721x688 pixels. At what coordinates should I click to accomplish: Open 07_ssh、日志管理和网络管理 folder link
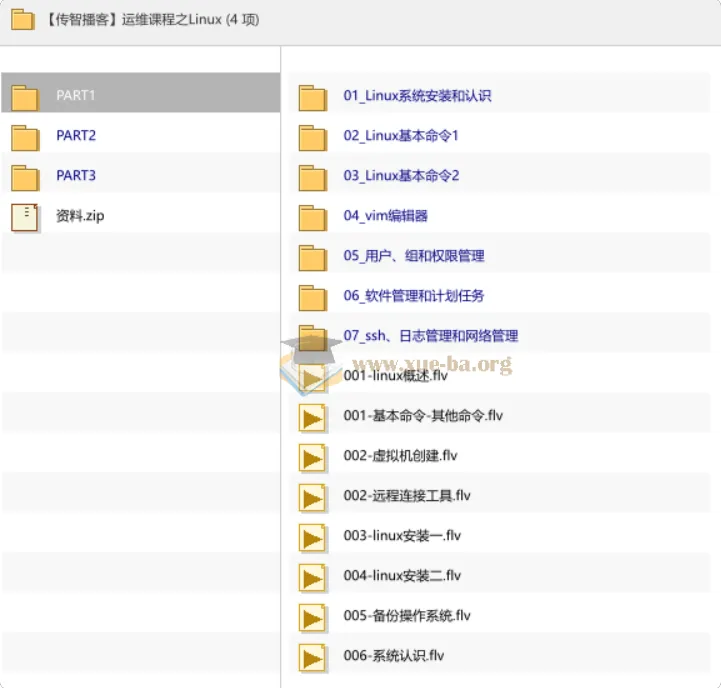(431, 336)
